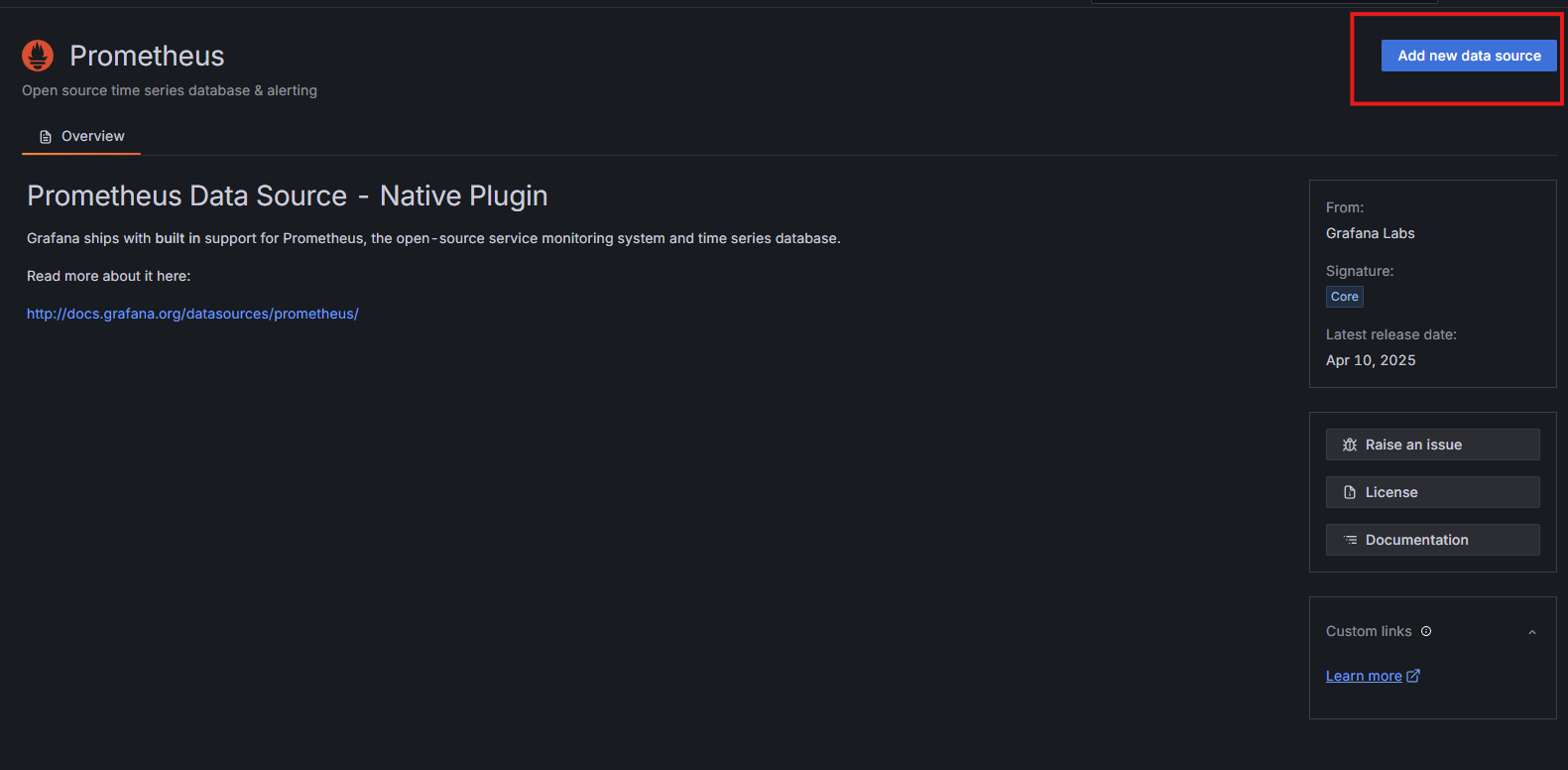Click the Core signature badge
The image size is (1568, 770).
pos(1345,297)
